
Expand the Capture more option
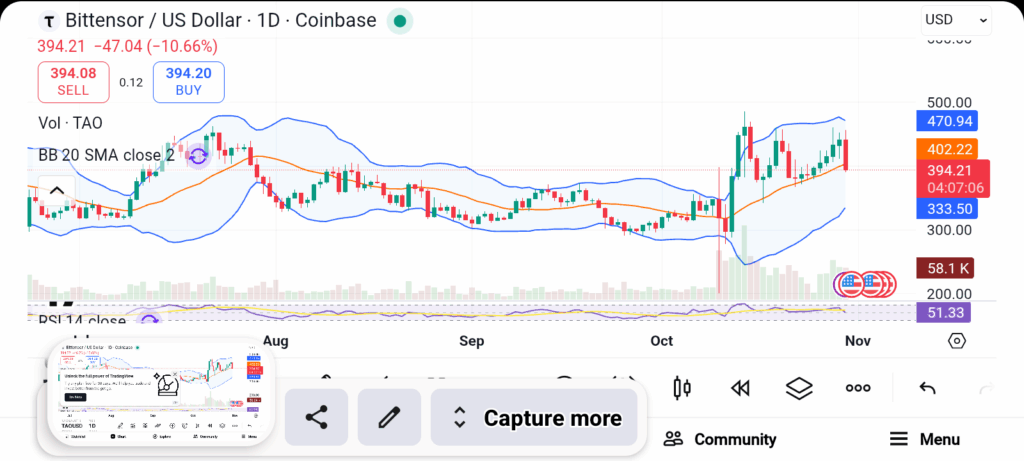pyautogui.click(x=534, y=418)
